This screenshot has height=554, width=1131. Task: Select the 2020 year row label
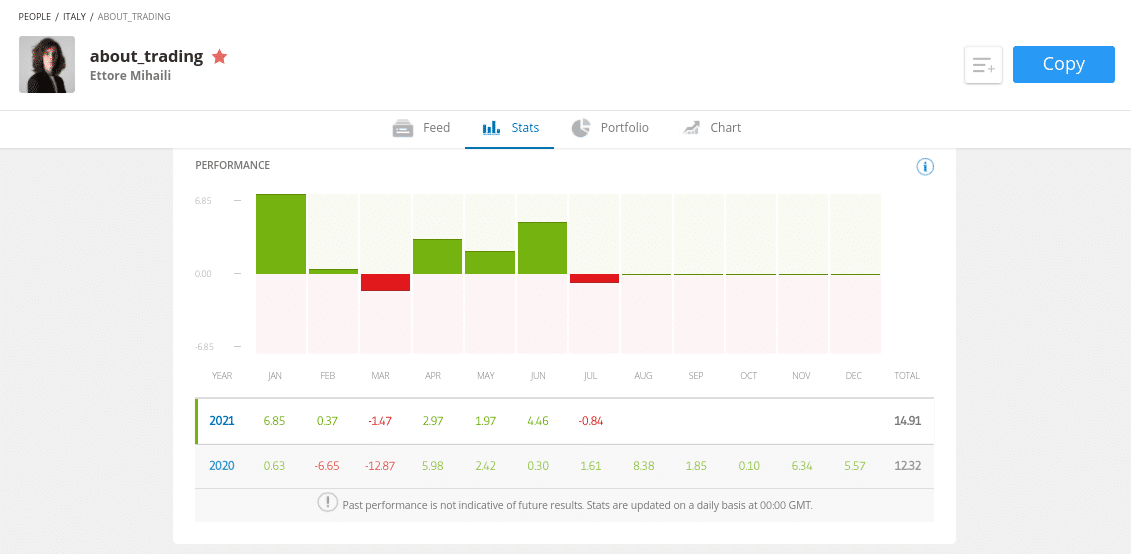[x=222, y=465]
